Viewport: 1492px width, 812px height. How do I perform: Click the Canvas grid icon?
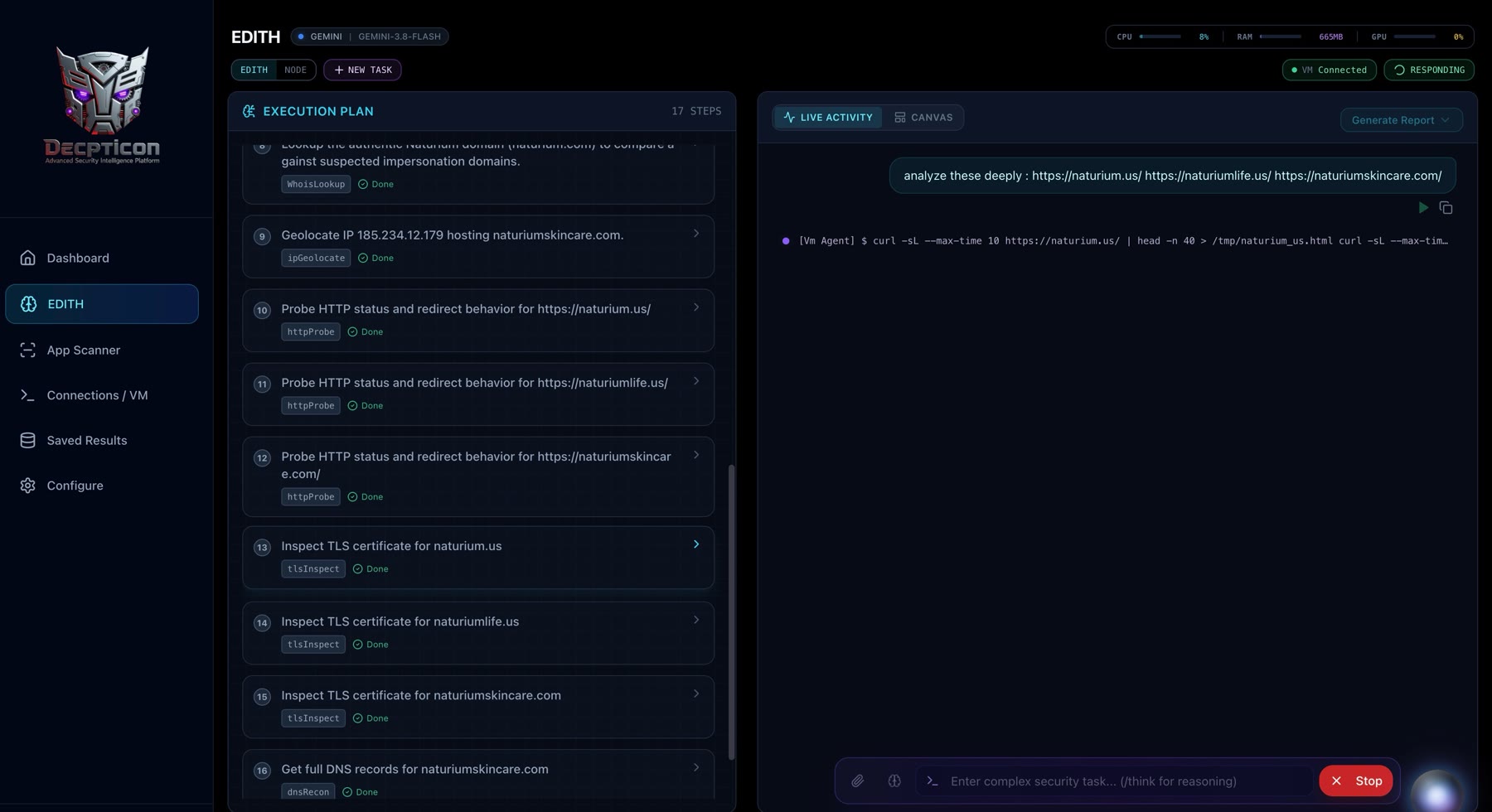(x=900, y=118)
